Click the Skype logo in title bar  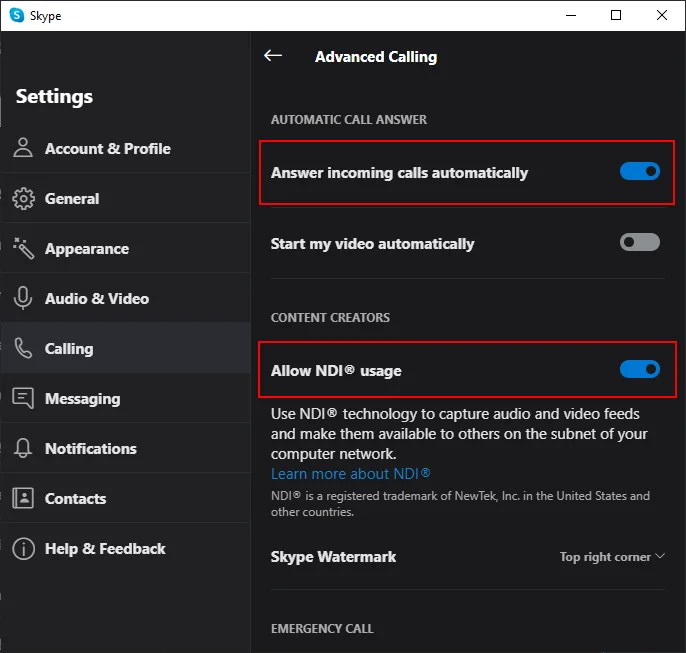[x=17, y=15]
